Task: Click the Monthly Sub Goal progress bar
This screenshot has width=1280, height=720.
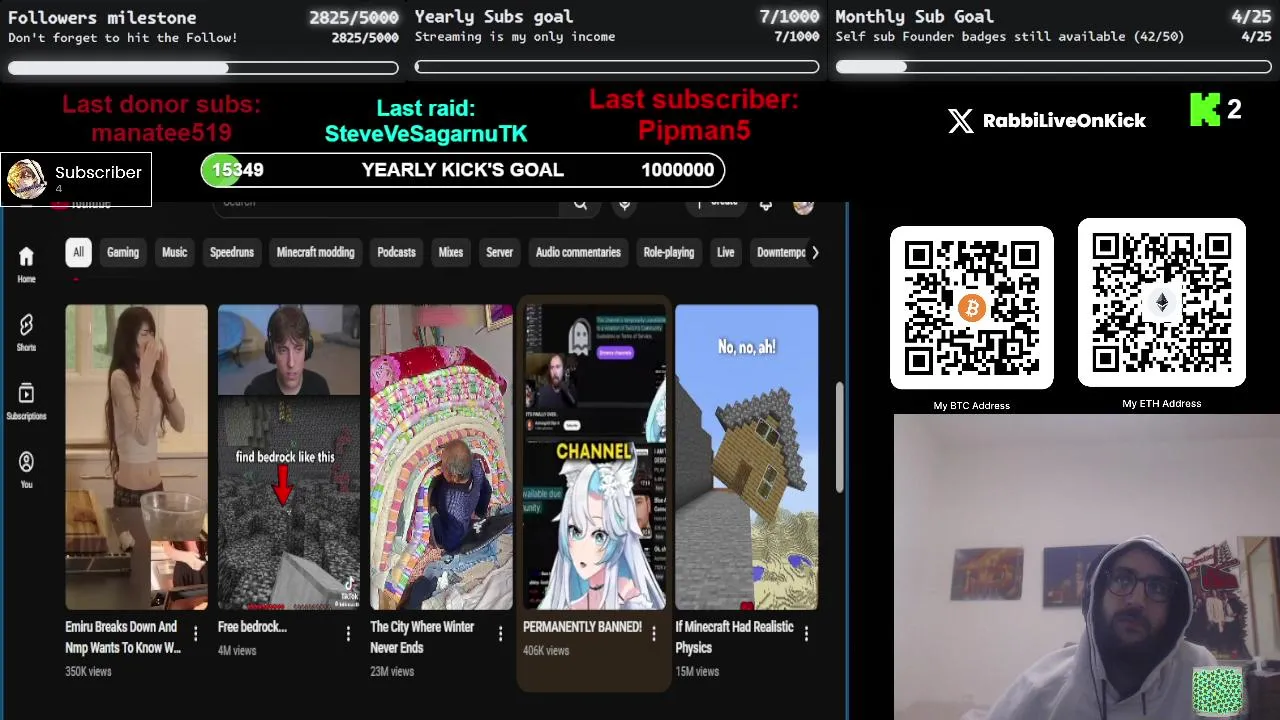Action: pyautogui.click(x=1053, y=68)
